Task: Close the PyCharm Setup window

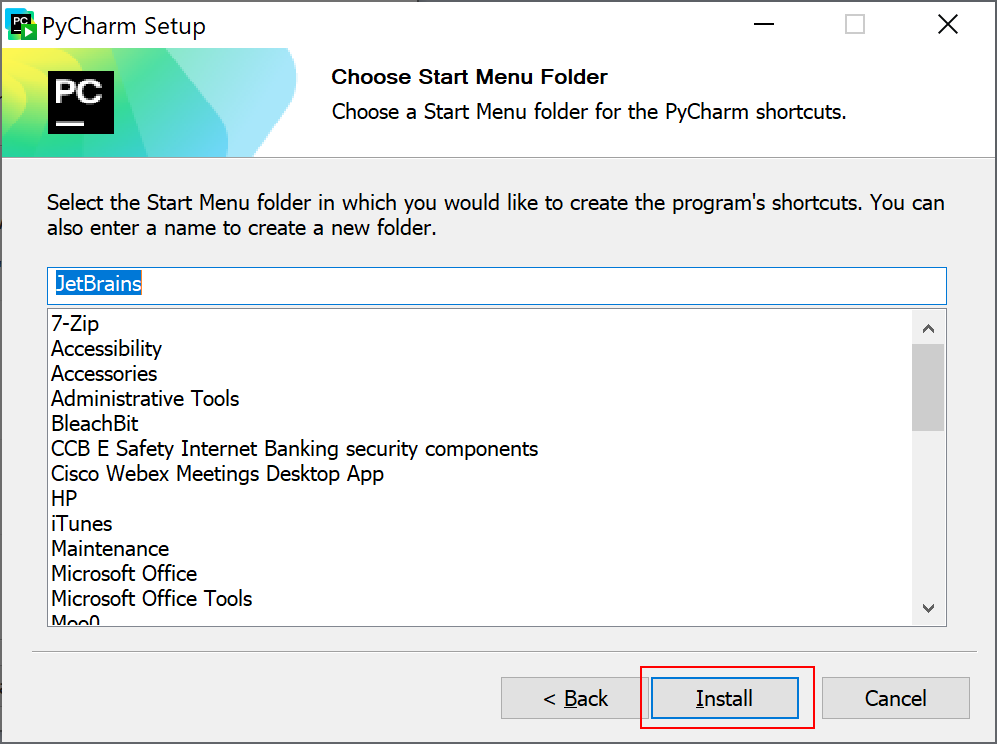Action: point(947,25)
